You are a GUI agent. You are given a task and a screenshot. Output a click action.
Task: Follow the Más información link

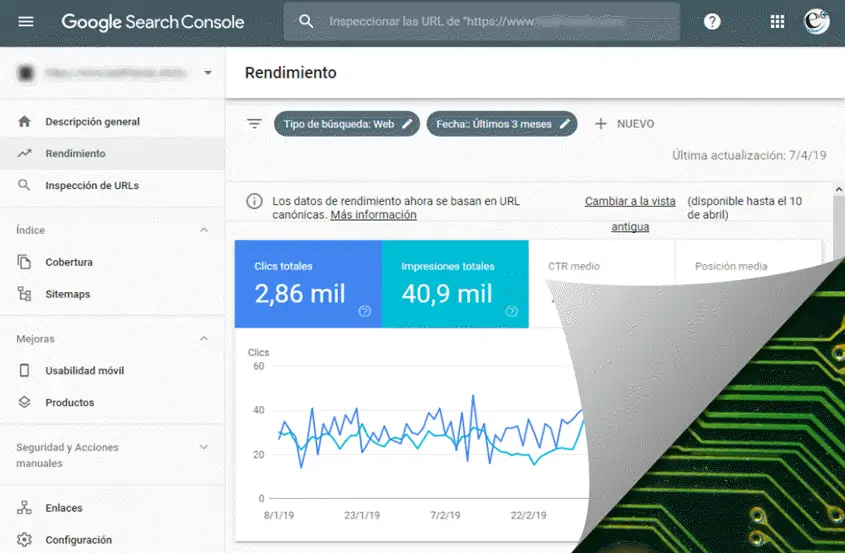(373, 215)
